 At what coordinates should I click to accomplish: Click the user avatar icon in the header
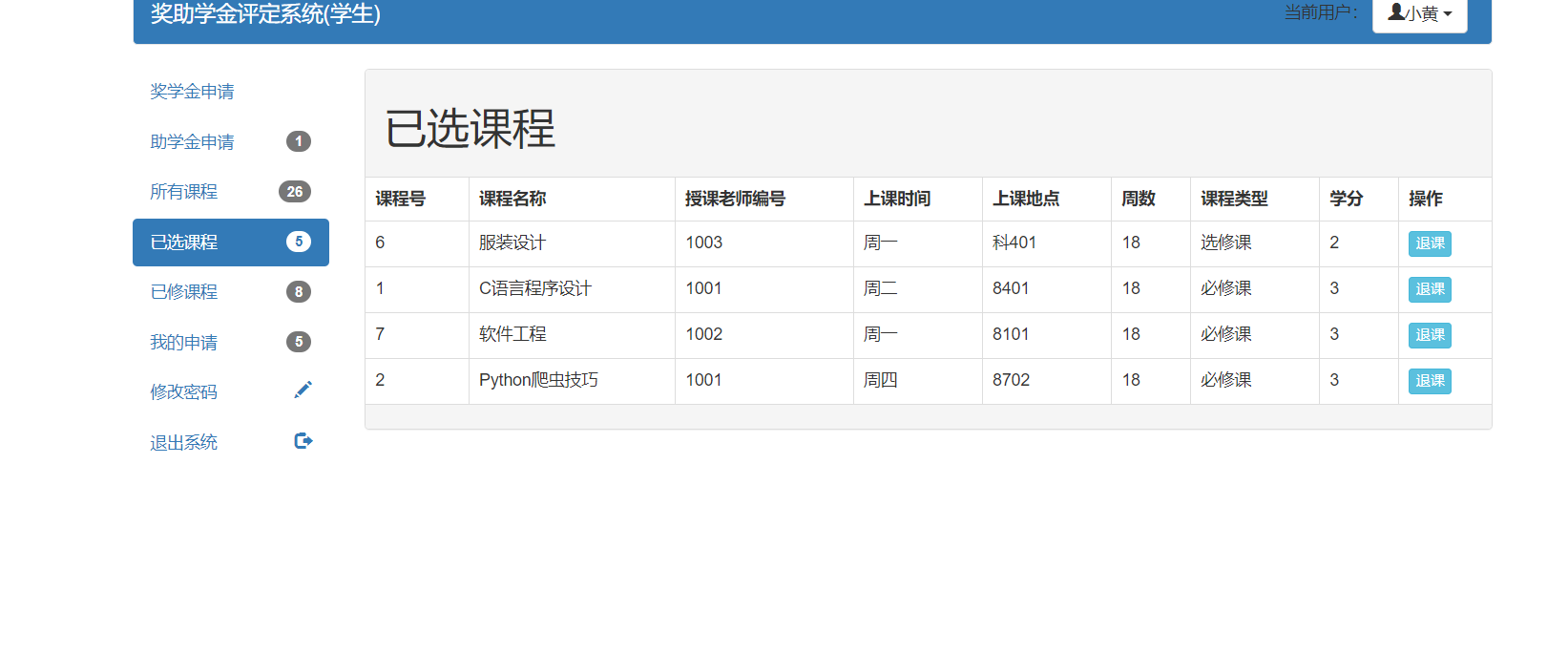click(x=1396, y=11)
